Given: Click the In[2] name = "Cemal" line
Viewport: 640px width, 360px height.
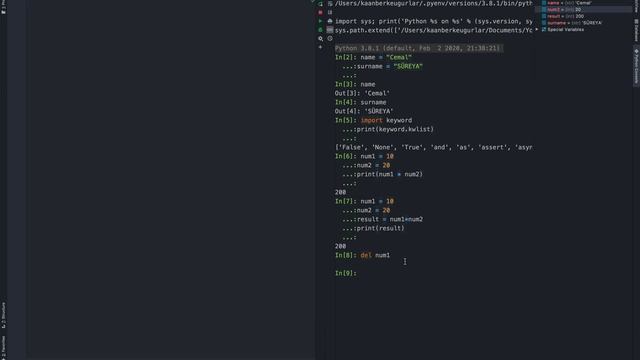Looking at the screenshot, I should point(373,57).
